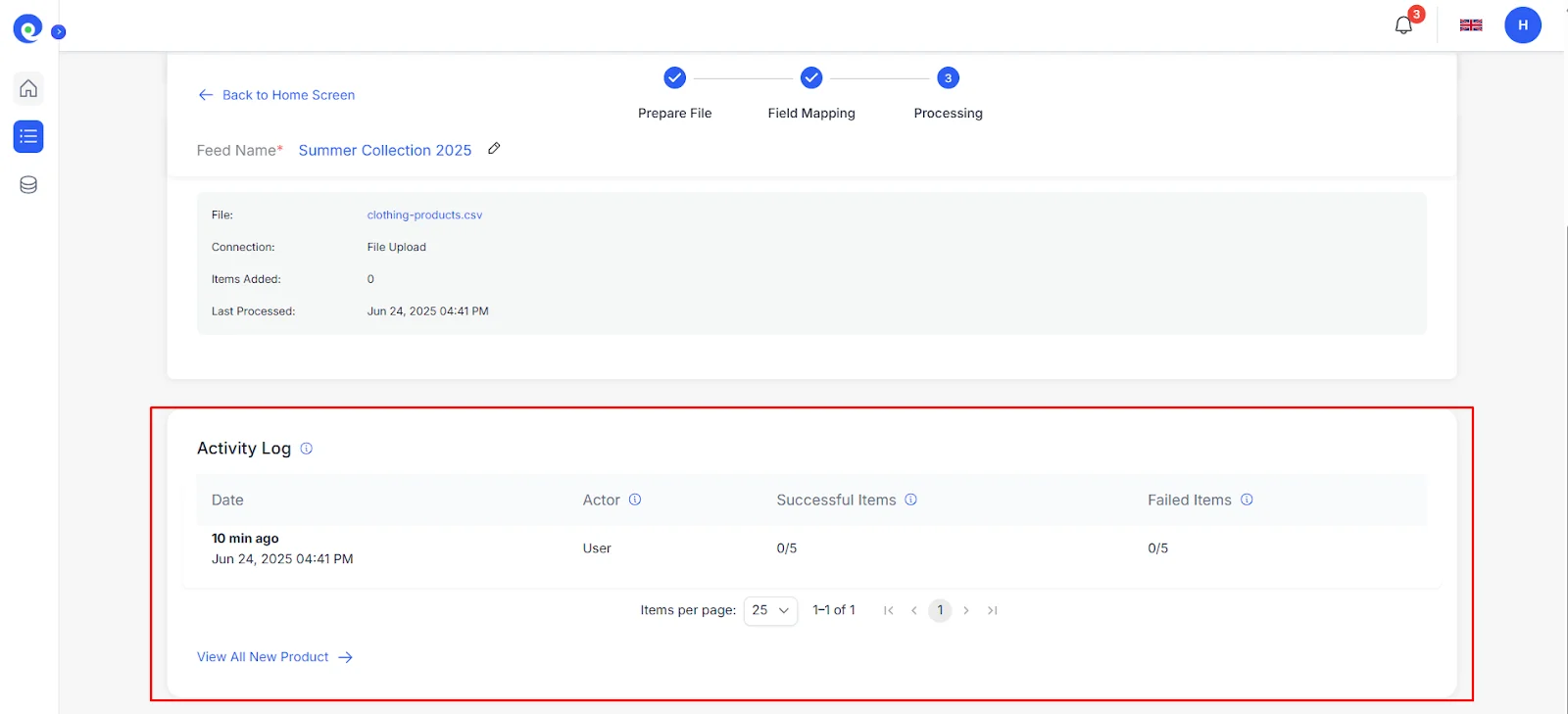Viewport: 1568px width, 714px height.
Task: Click the Processing step number 3
Action: click(x=948, y=77)
